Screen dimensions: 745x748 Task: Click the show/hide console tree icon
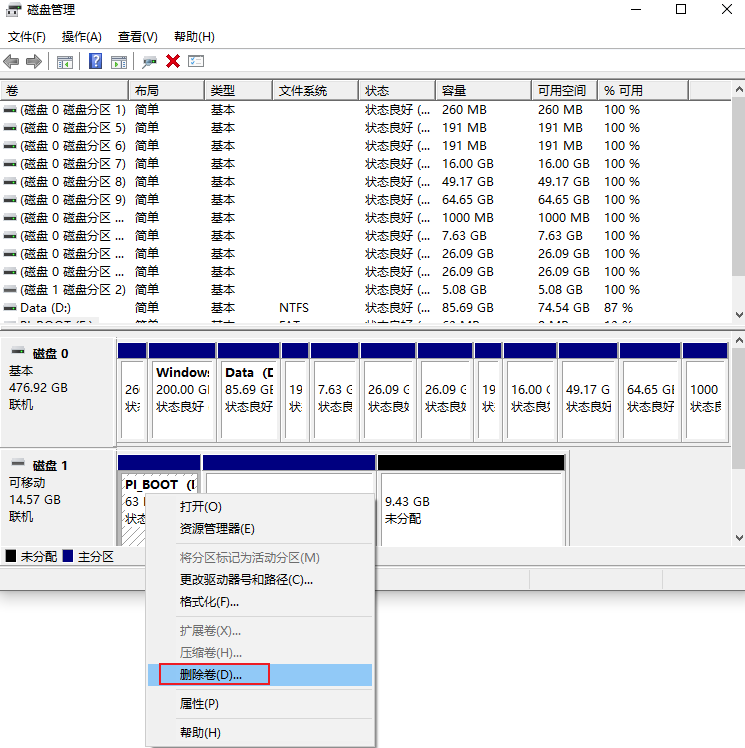pos(64,62)
